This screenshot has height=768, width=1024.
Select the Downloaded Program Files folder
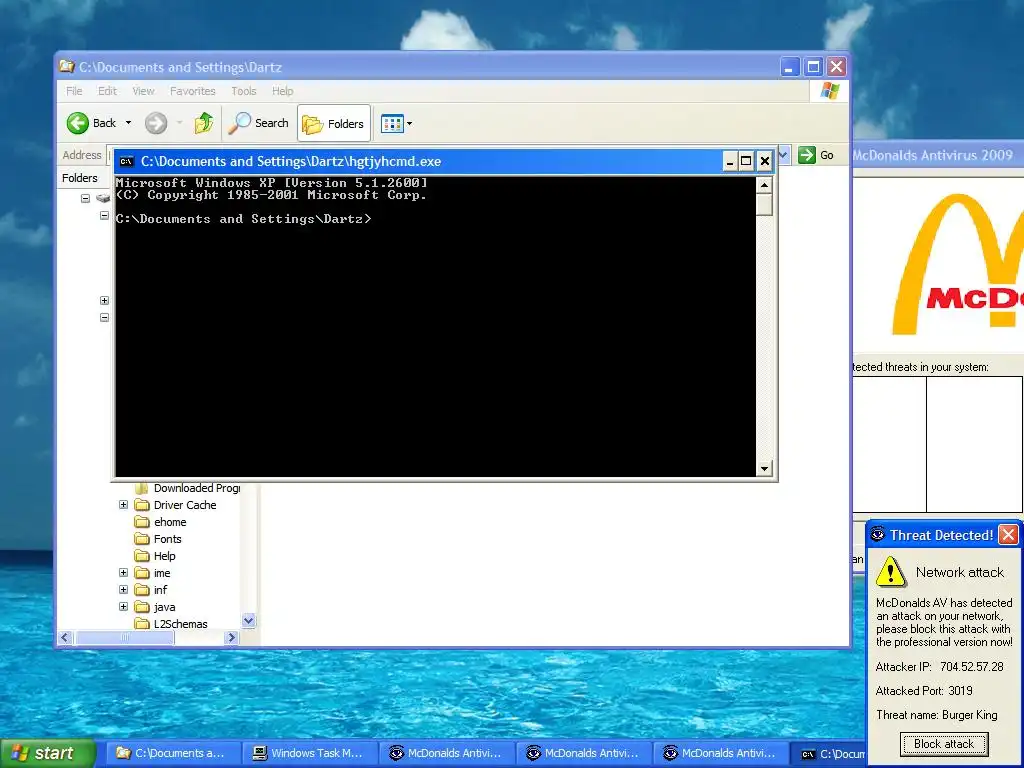[187, 488]
